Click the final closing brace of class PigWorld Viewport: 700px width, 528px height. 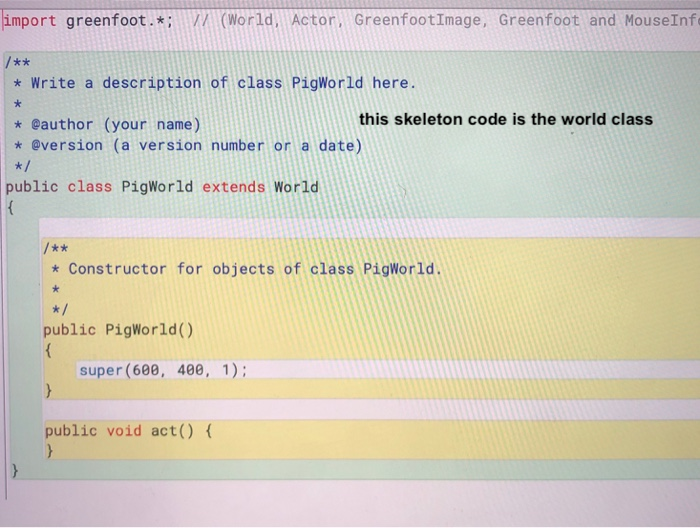pyautogui.click(x=15, y=470)
